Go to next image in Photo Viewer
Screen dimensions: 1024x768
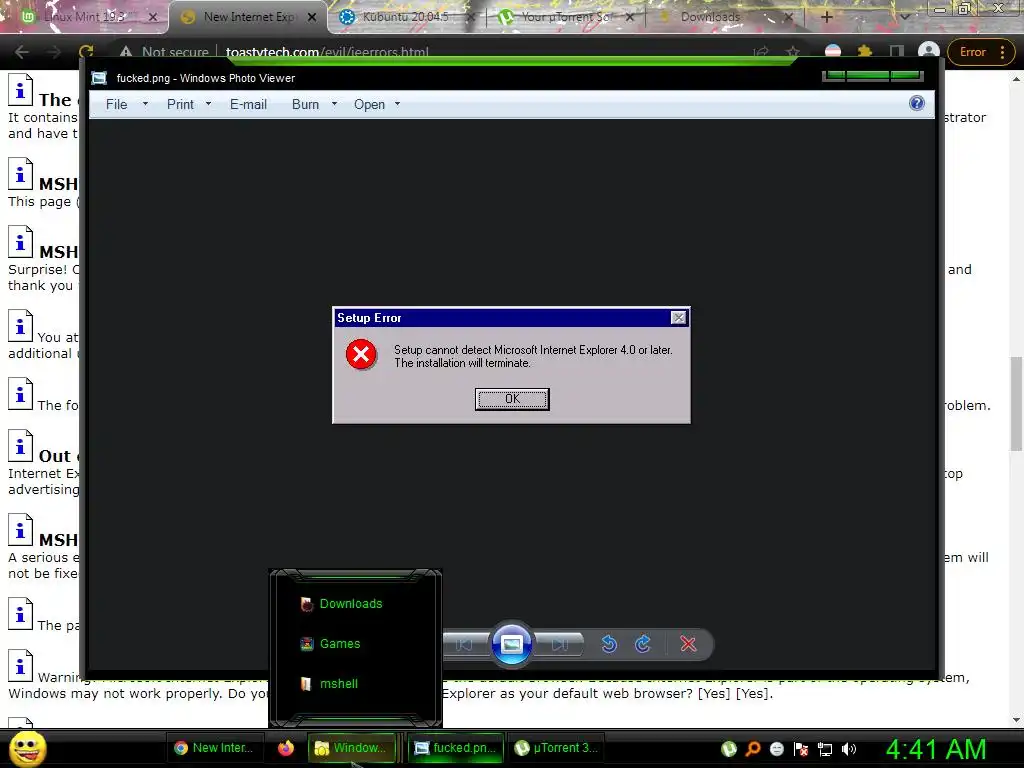(560, 645)
